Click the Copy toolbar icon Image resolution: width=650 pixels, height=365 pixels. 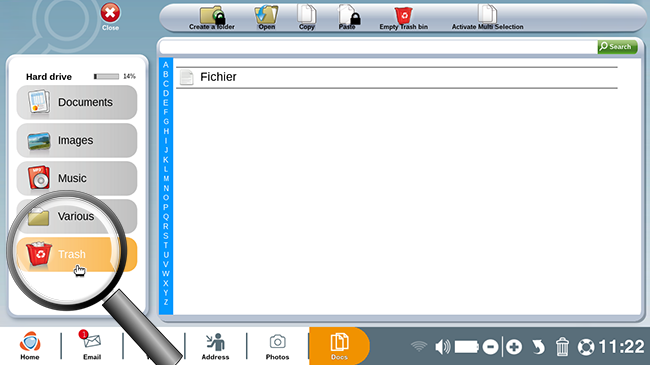307,18
